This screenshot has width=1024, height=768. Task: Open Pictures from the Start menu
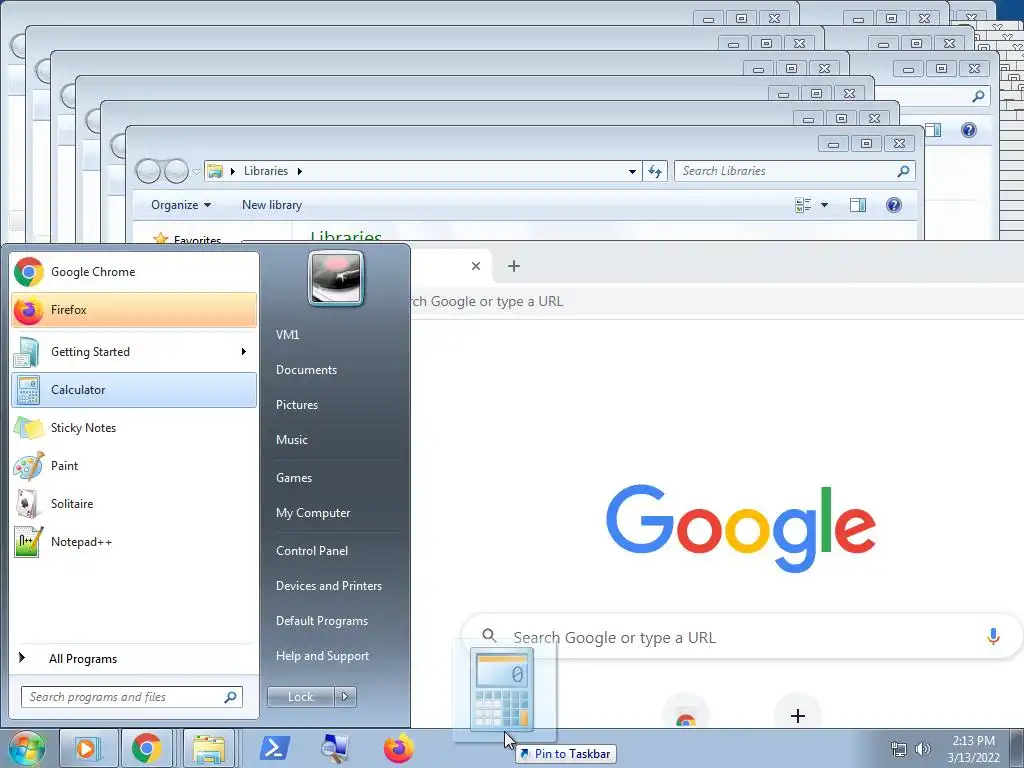point(297,405)
